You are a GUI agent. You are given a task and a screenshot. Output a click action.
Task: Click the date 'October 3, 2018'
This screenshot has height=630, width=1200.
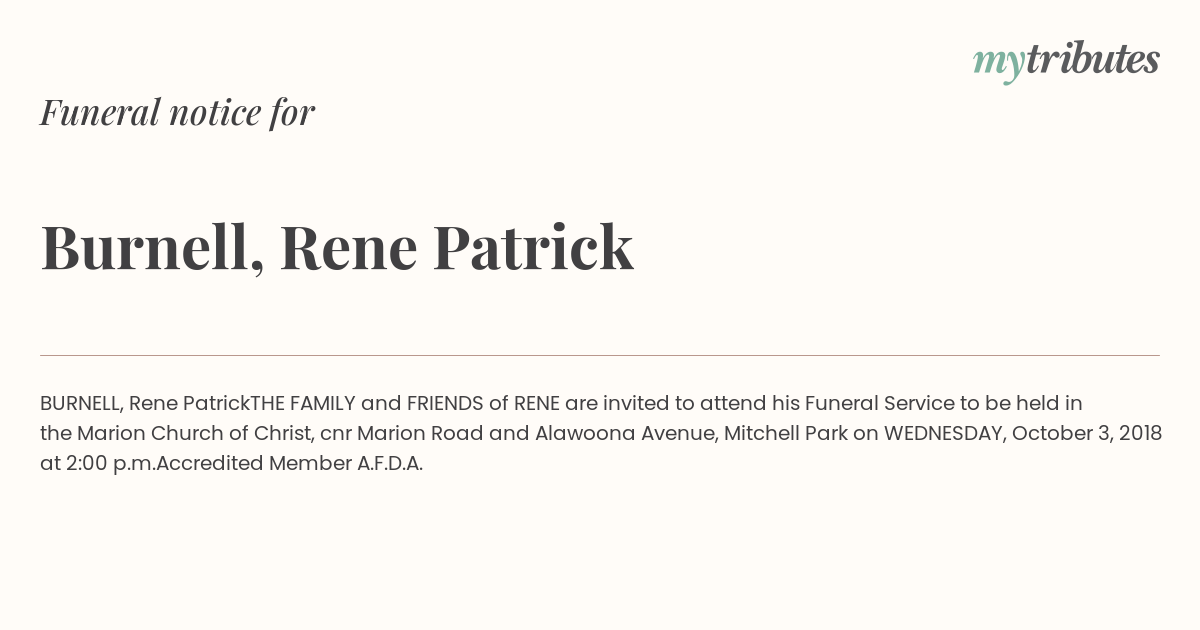[x=1087, y=434]
